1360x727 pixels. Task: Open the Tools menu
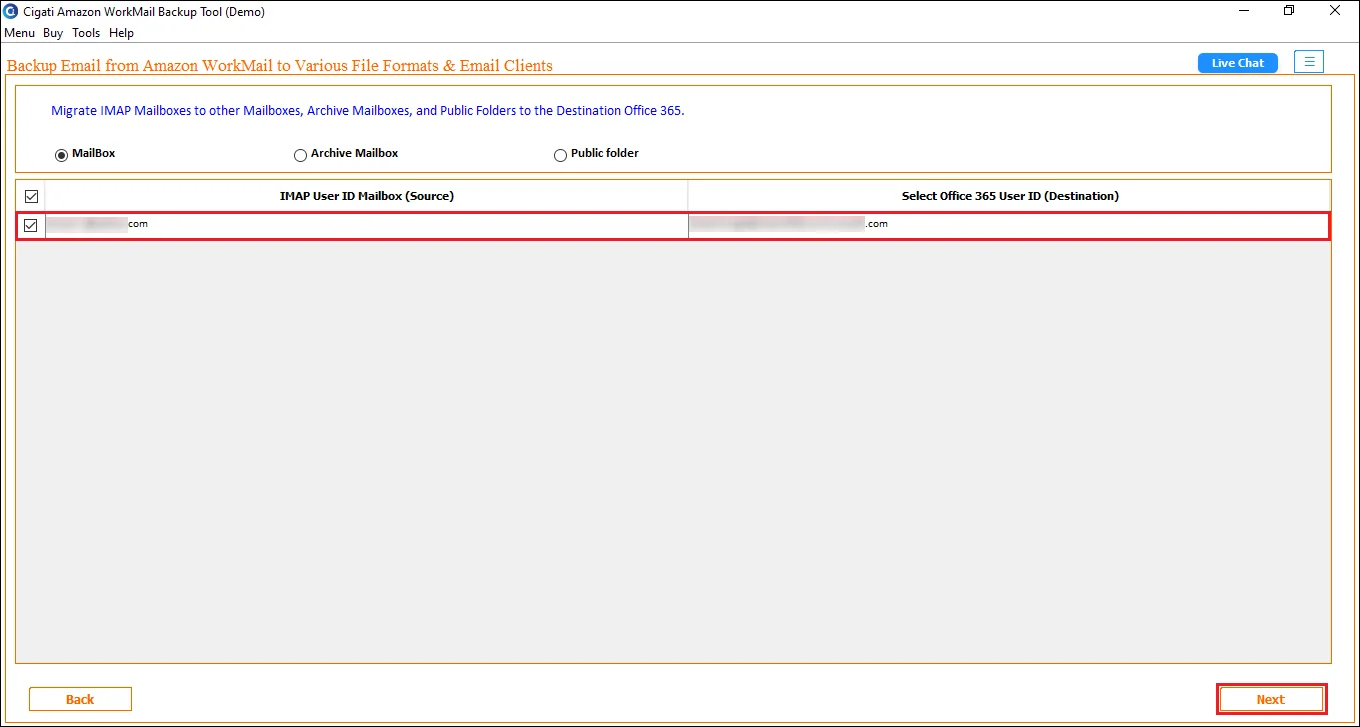pyautogui.click(x=86, y=33)
